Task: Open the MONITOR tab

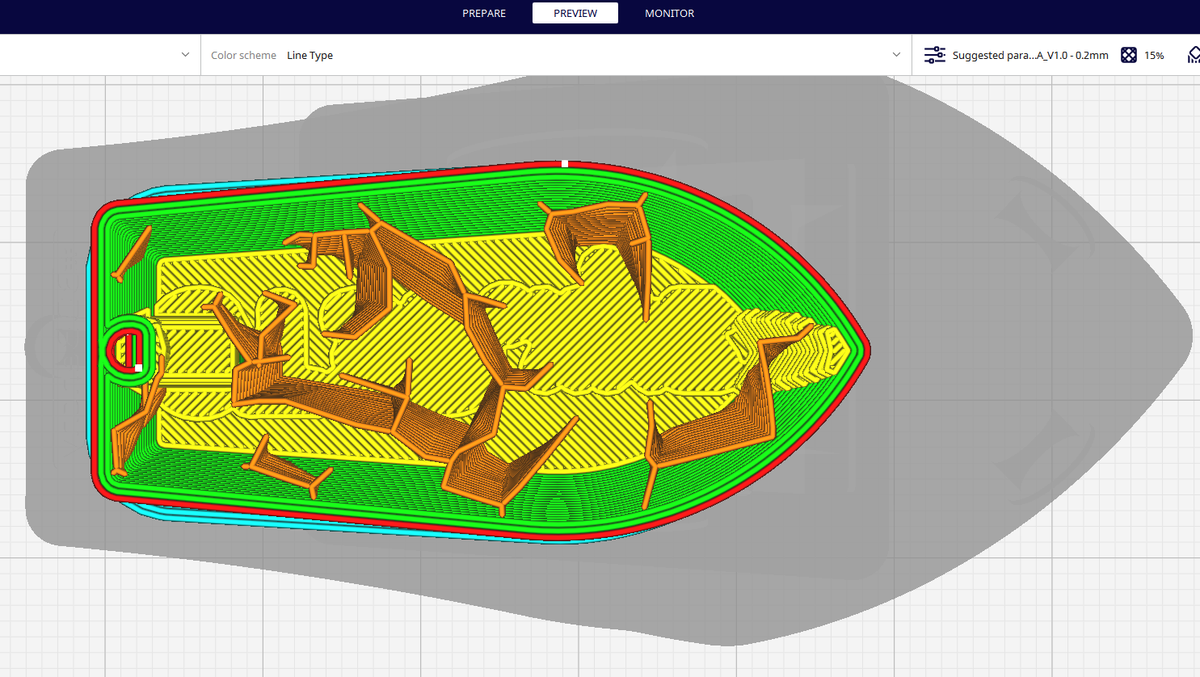Action: click(x=668, y=13)
